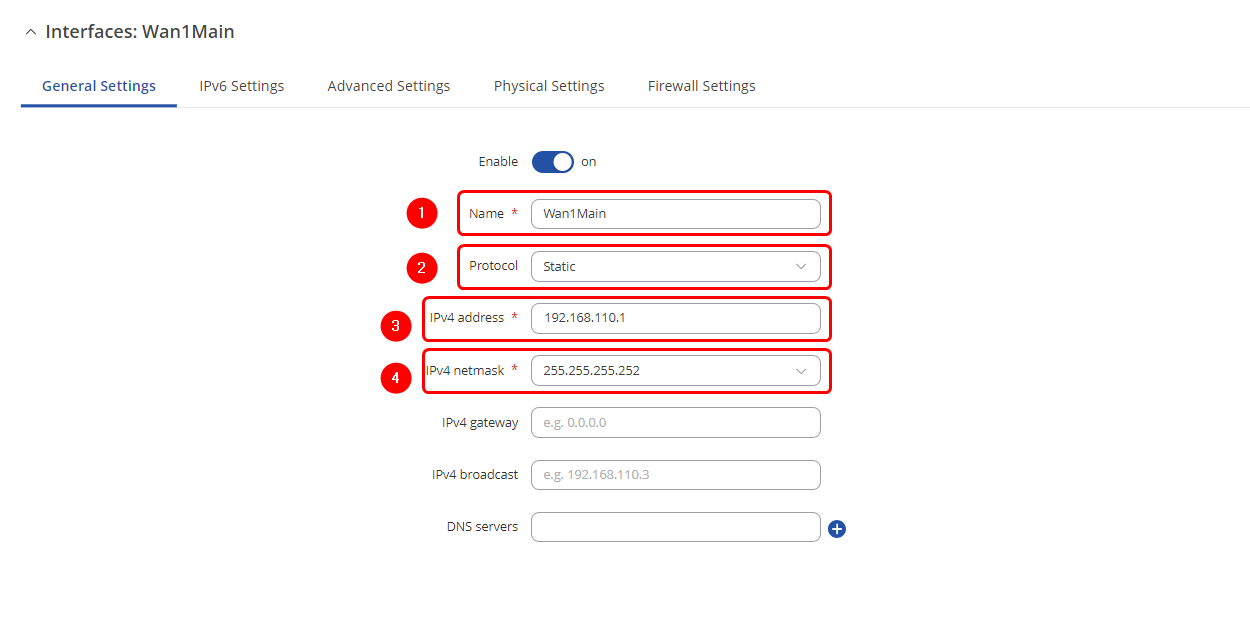
Task: Focus the IPv4 address field
Action: 675,319
